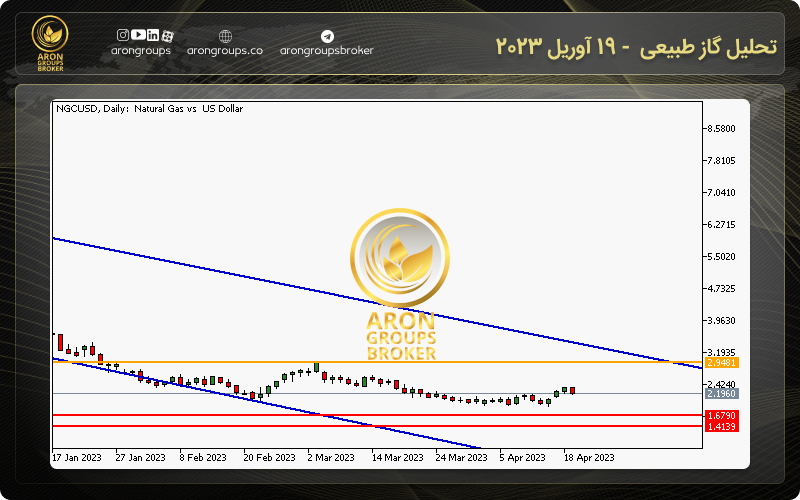Click the 20 Feb 2023 date label
800x500 pixels.
270,458
